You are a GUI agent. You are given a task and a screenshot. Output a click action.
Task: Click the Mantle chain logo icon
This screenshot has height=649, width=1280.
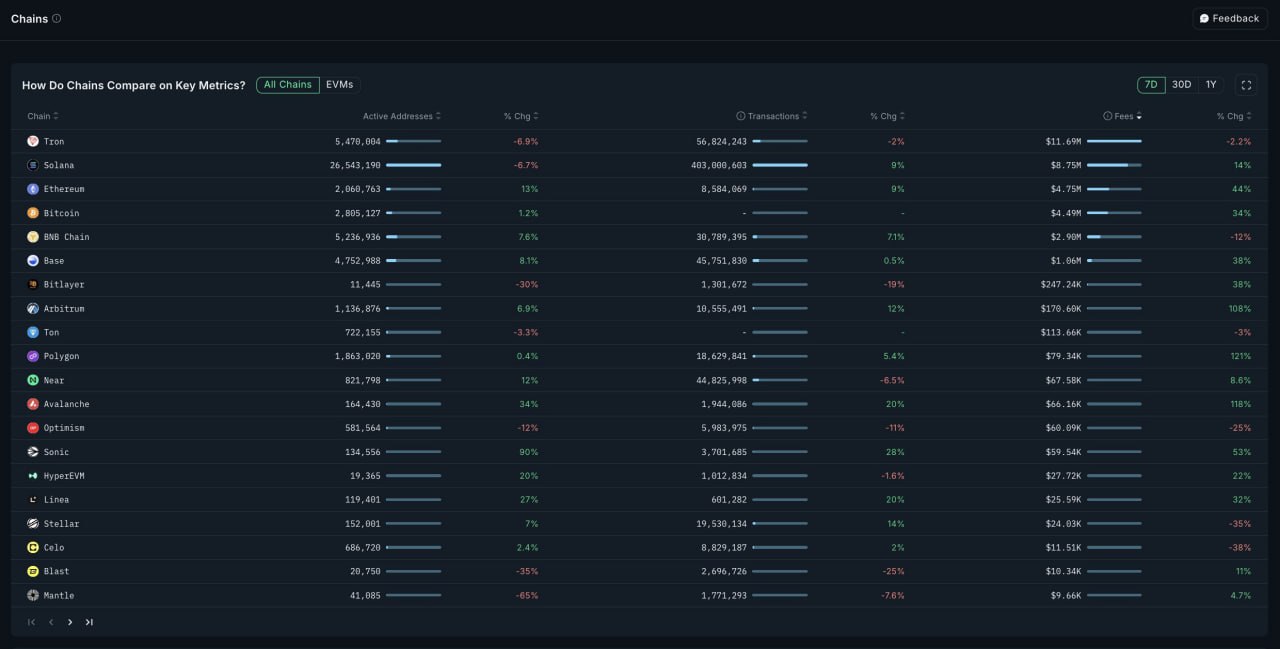tap(33, 596)
